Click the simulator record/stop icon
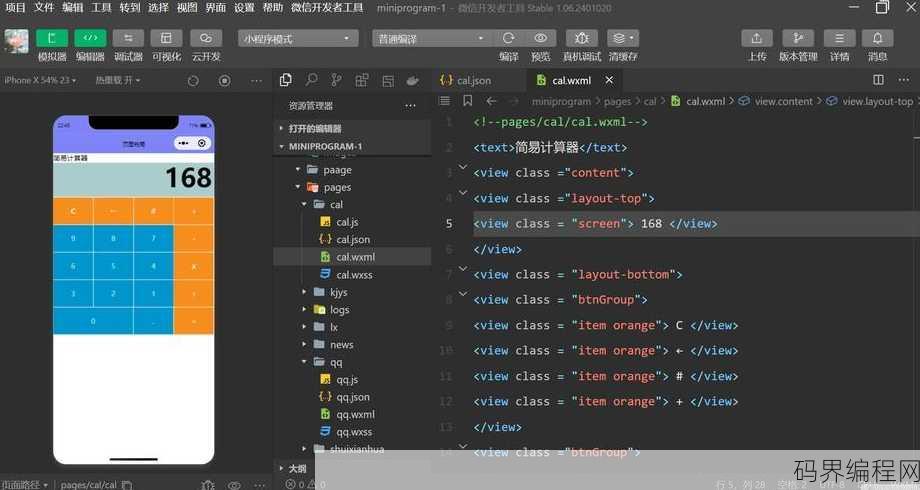Screen dimensions: 920x490 (x=224, y=80)
